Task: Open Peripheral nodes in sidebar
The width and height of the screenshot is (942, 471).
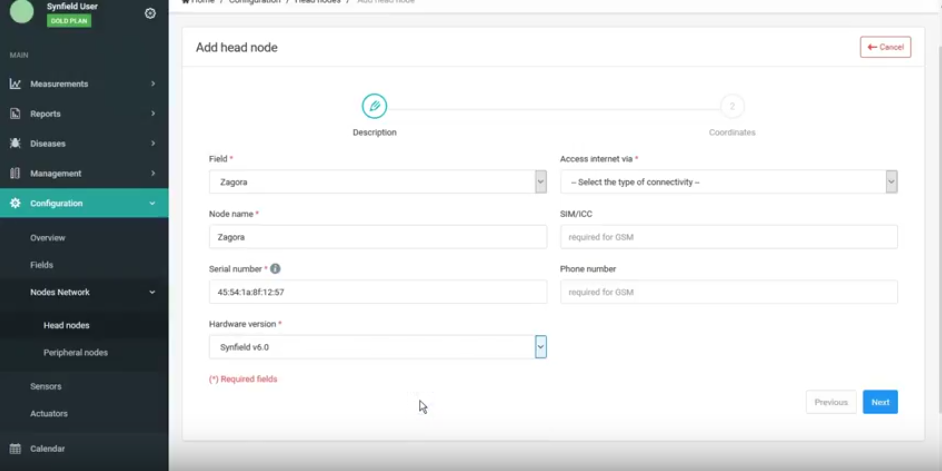Action: pyautogui.click(x=75, y=353)
